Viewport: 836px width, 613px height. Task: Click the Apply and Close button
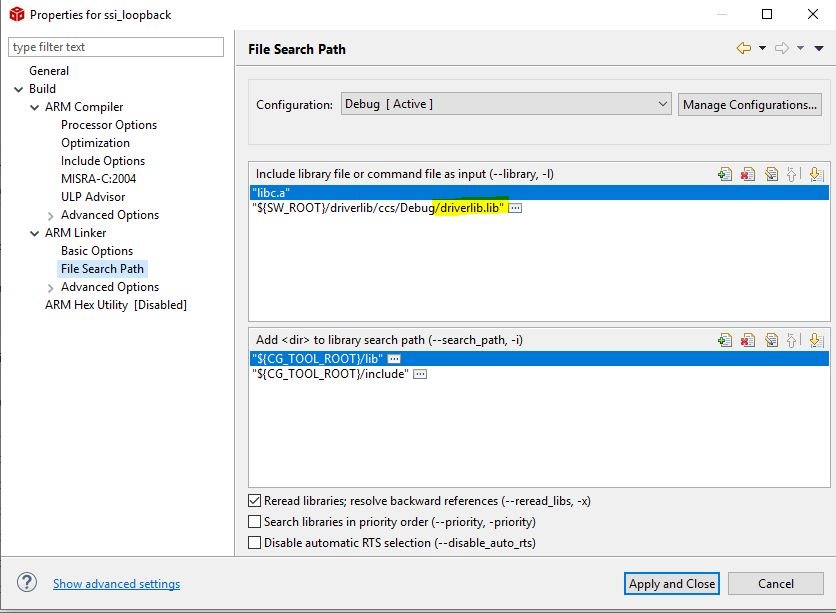point(672,584)
